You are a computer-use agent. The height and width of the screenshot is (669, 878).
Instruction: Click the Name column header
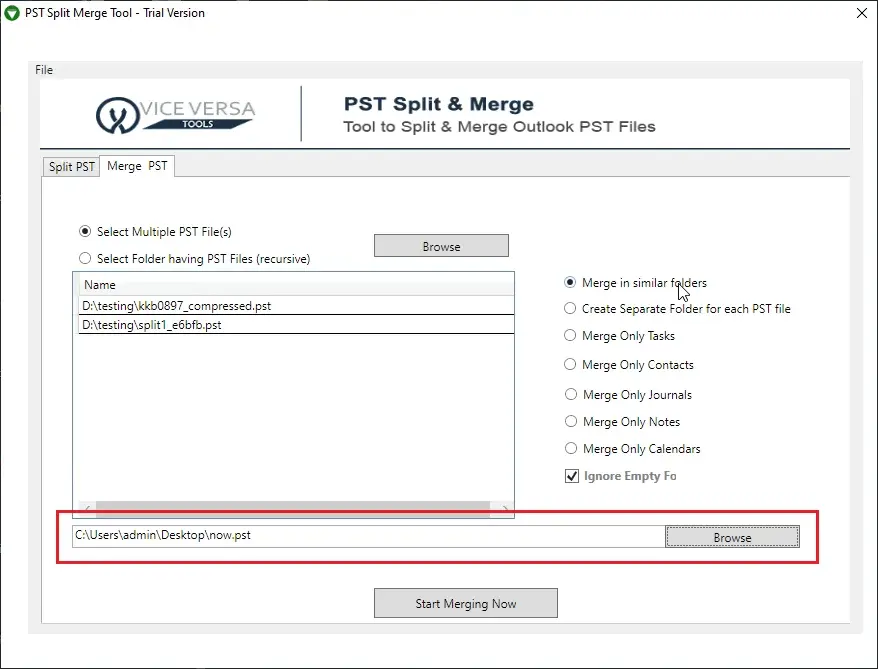click(x=296, y=284)
